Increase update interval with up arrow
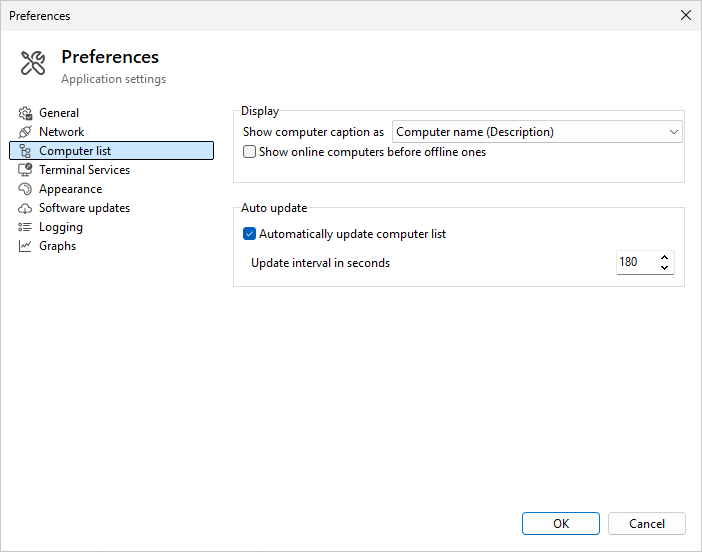 [665, 257]
